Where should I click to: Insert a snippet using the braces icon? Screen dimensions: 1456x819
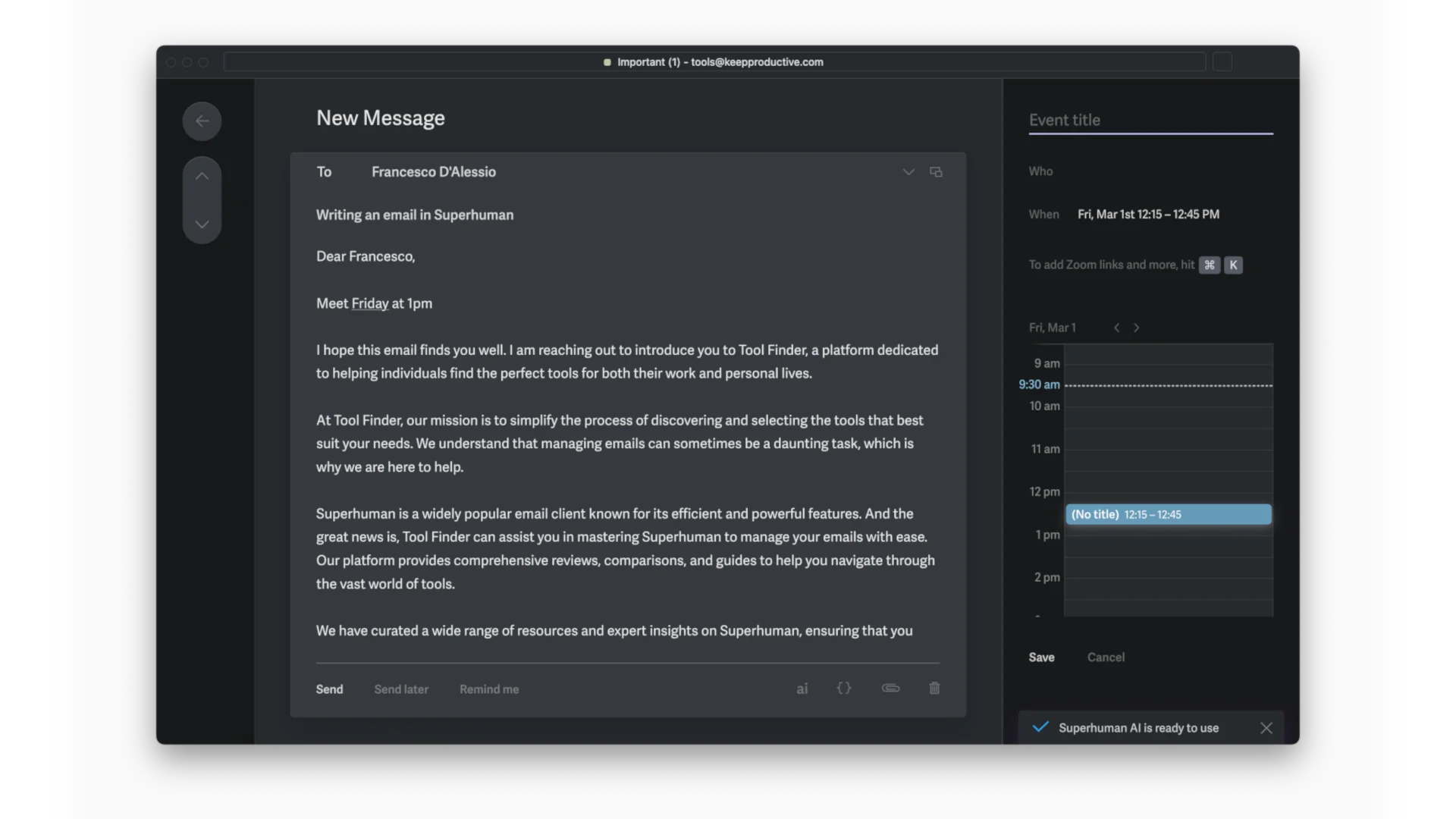point(844,689)
